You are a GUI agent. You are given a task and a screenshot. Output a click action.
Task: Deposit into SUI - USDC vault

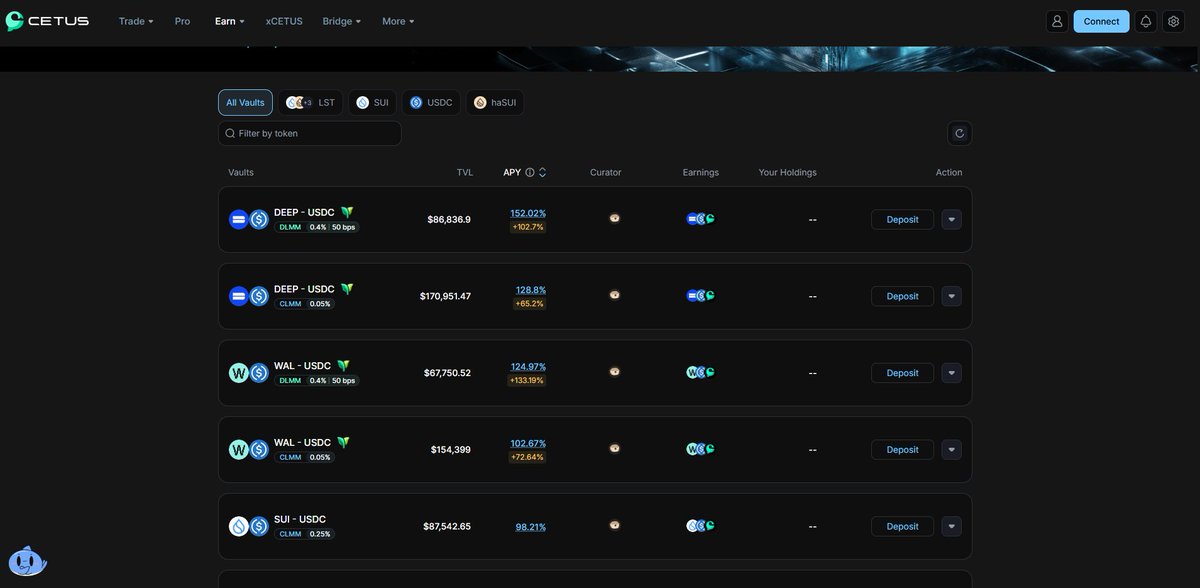click(x=902, y=526)
